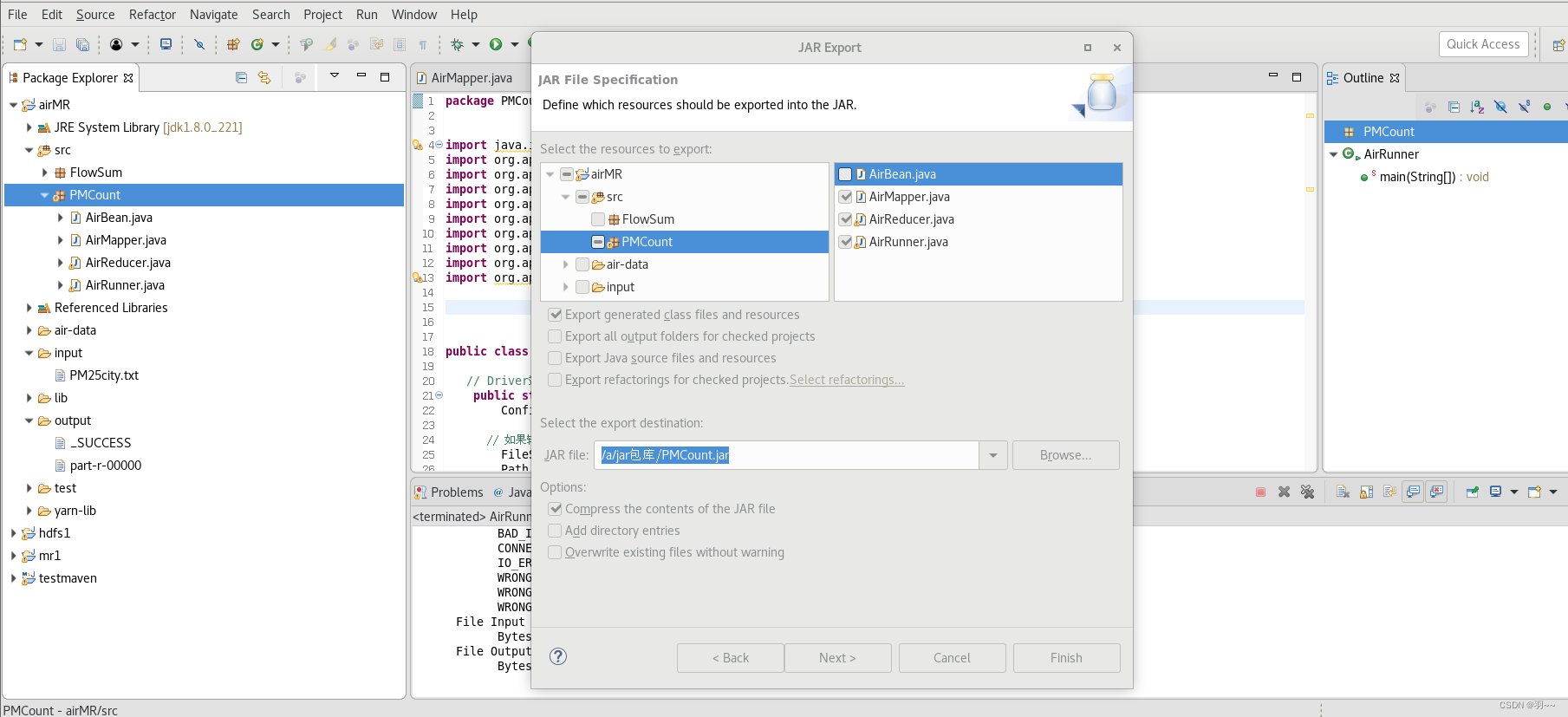Screen dimensions: 1568x717
Task: Click Remove Launch X icon in Console
Action: [x=1284, y=492]
